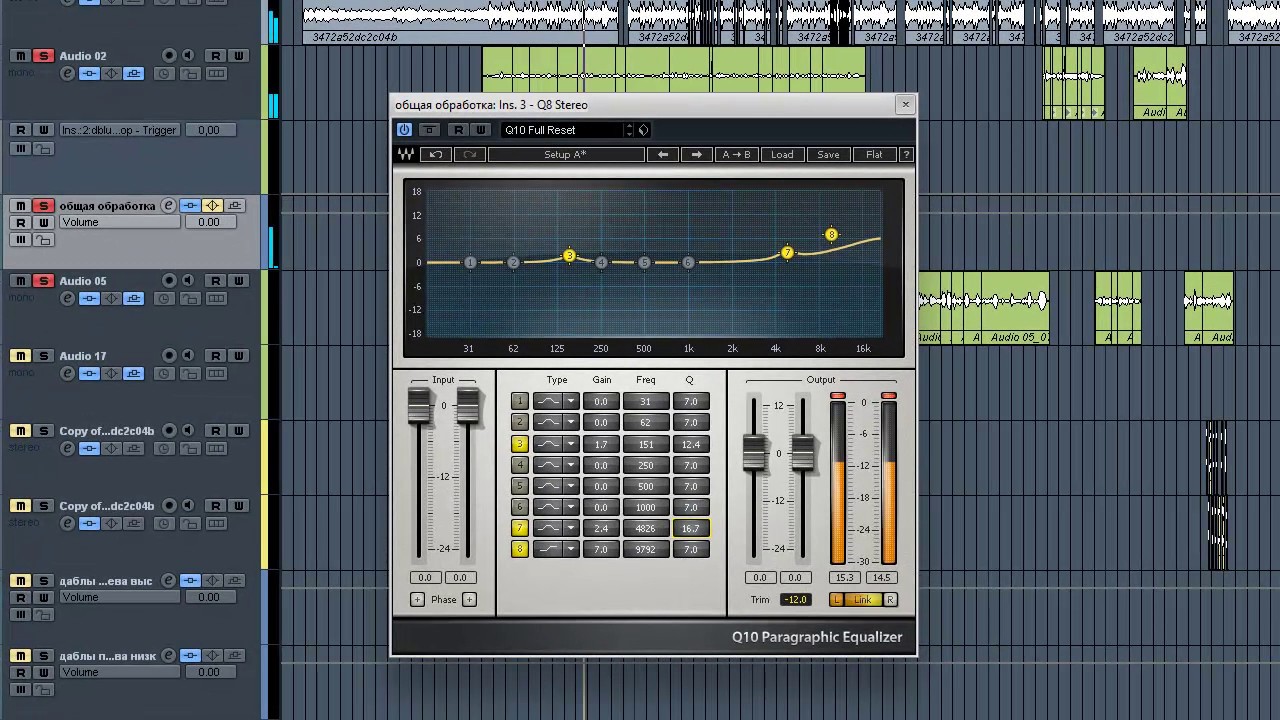Image resolution: width=1280 pixels, height=720 pixels.
Task: Click left input fader handle
Action: (x=419, y=406)
